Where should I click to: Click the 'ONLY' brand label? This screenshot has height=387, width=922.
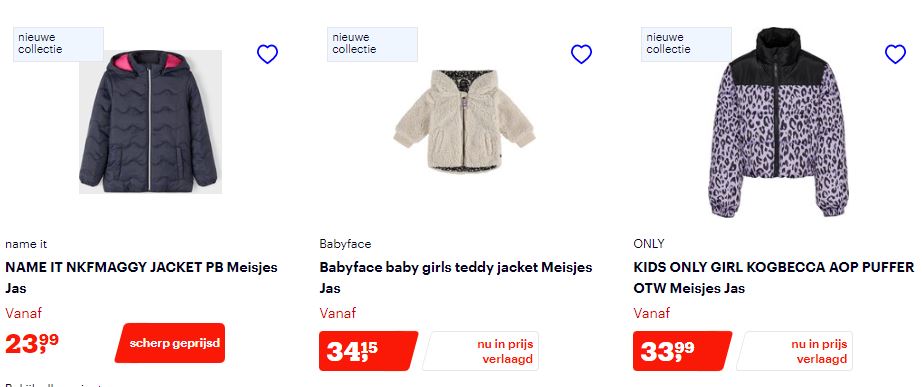[x=649, y=243]
